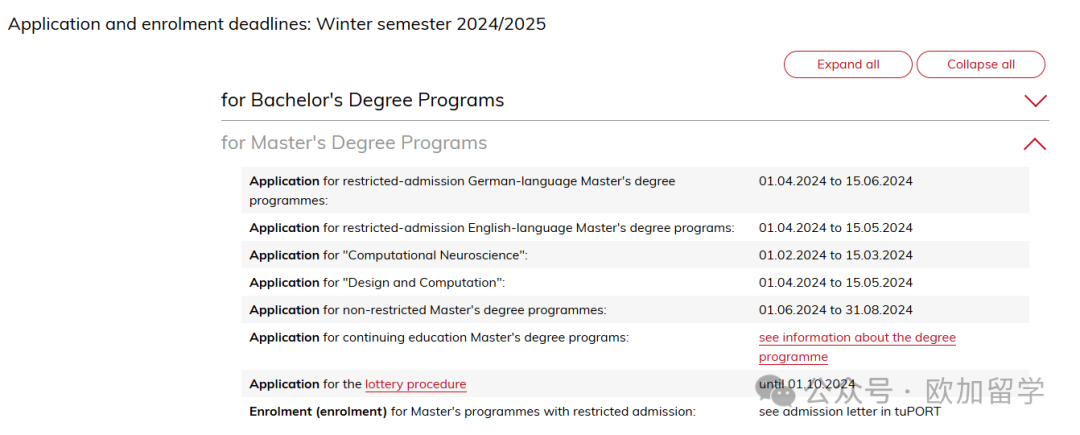This screenshot has height=435, width=1080.
Task: Click the continuing education Master's row label
Action: (x=439, y=338)
